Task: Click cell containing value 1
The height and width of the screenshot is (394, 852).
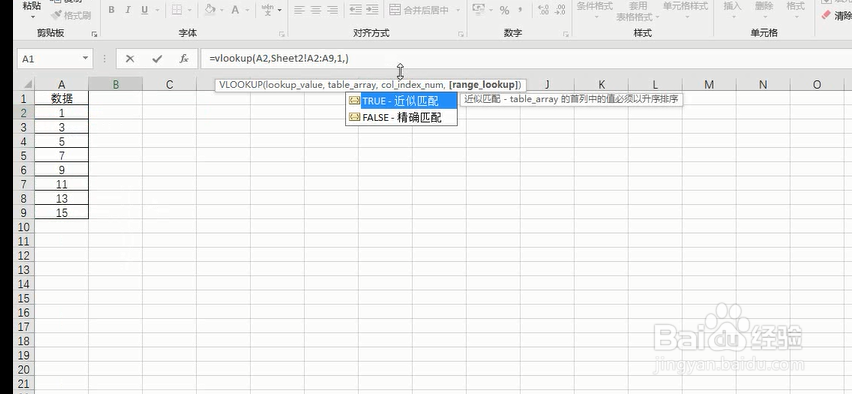Action: [x=61, y=112]
